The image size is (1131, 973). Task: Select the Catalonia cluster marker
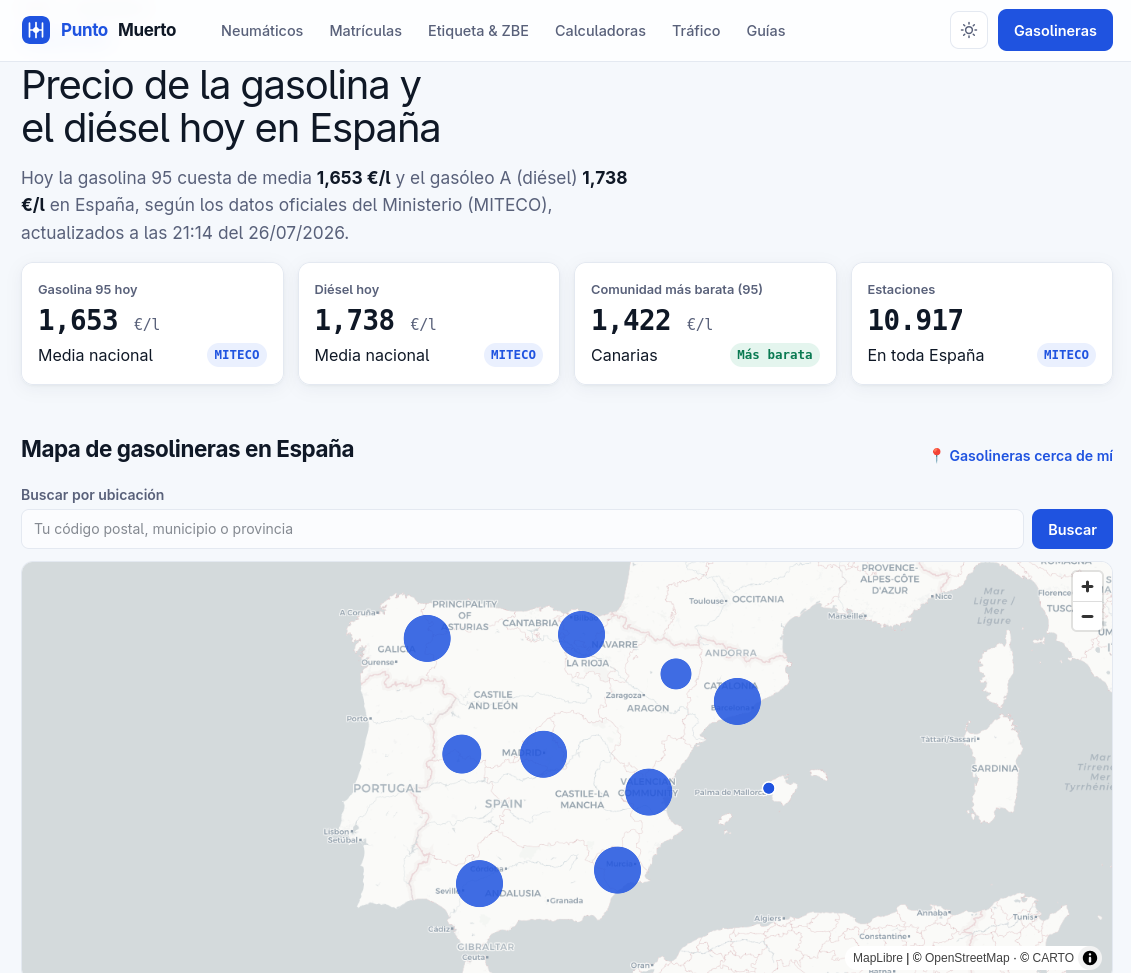tap(737, 701)
